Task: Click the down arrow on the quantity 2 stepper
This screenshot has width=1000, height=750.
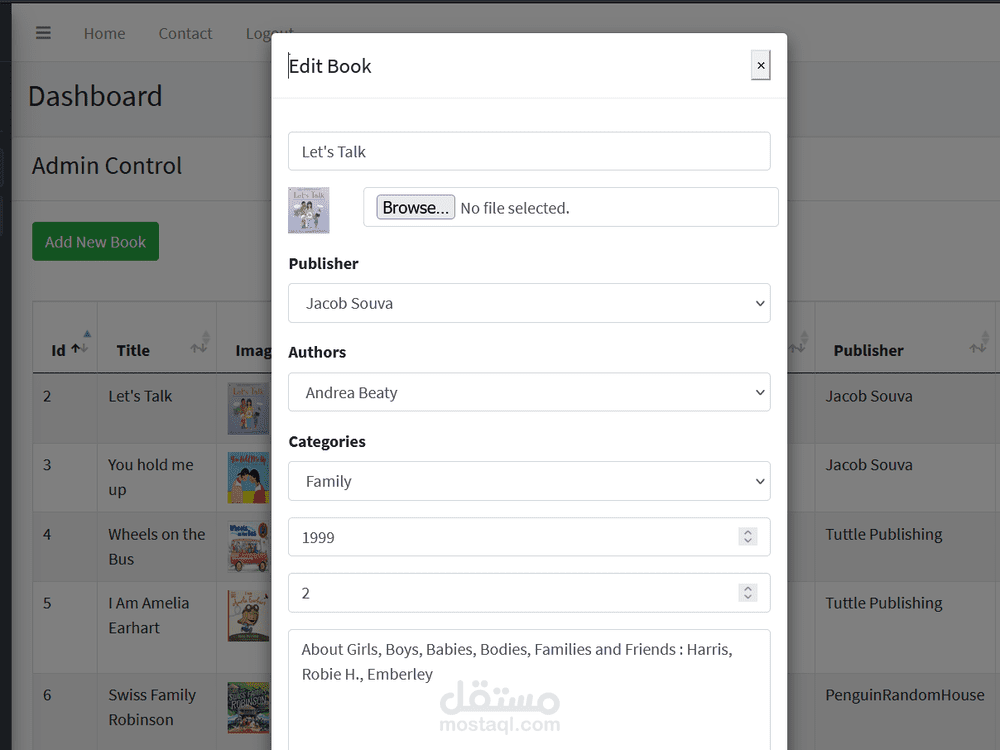Action: [748, 598]
